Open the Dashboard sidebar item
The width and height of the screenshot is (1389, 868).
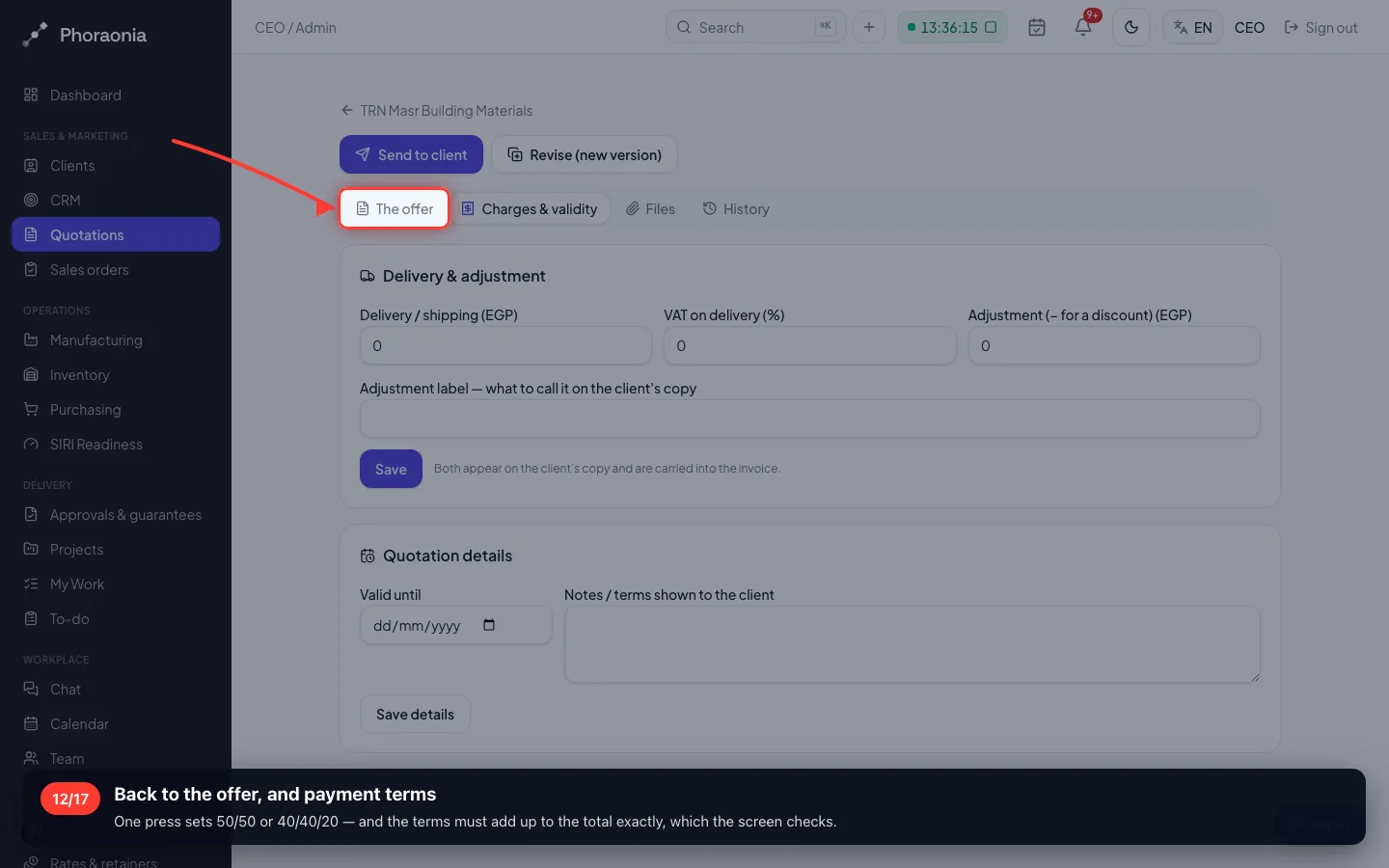coord(116,95)
